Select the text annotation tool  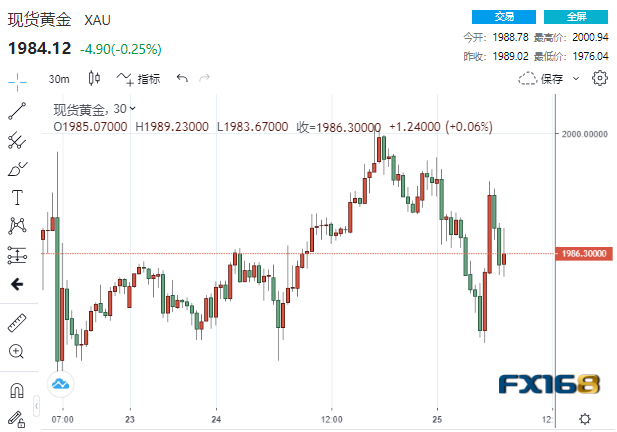click(17, 196)
